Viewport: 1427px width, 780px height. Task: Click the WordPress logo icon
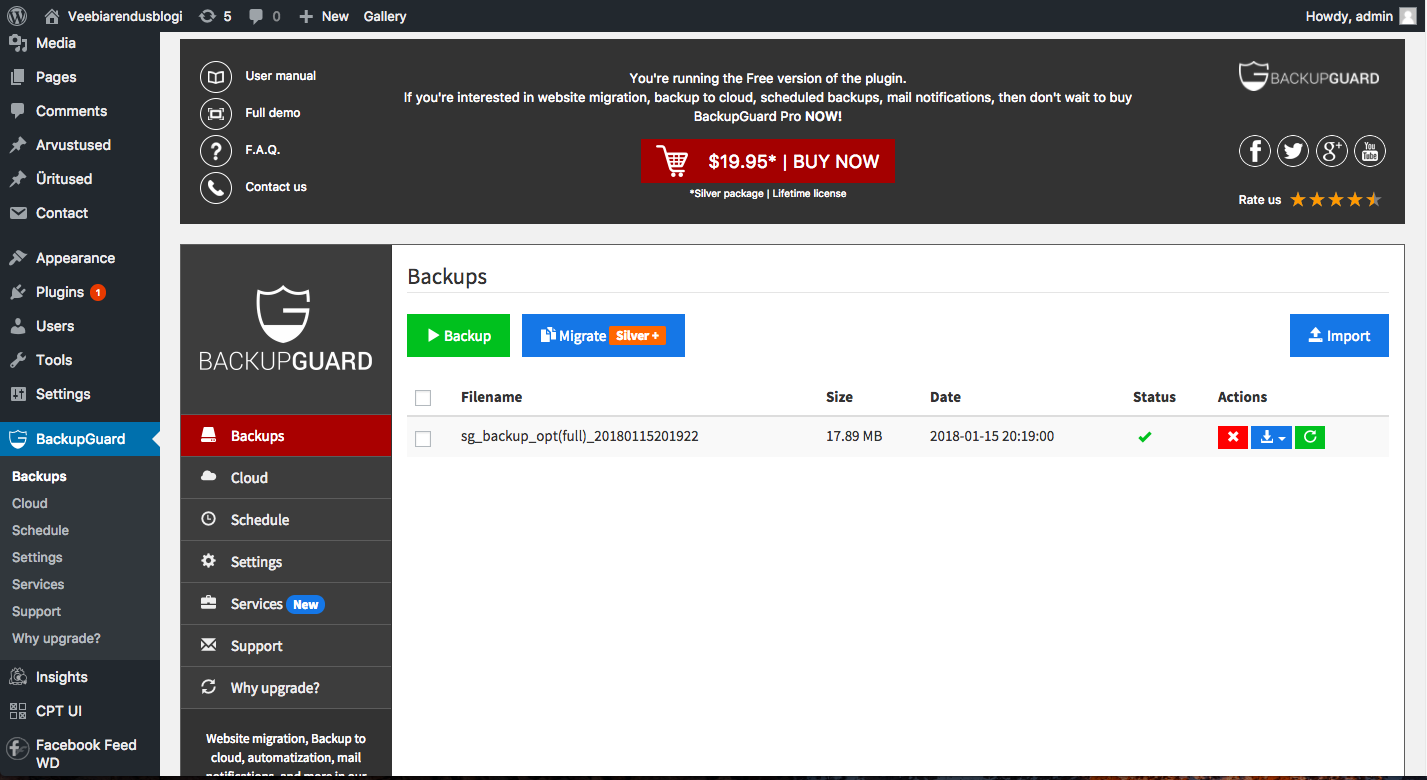[x=17, y=16]
